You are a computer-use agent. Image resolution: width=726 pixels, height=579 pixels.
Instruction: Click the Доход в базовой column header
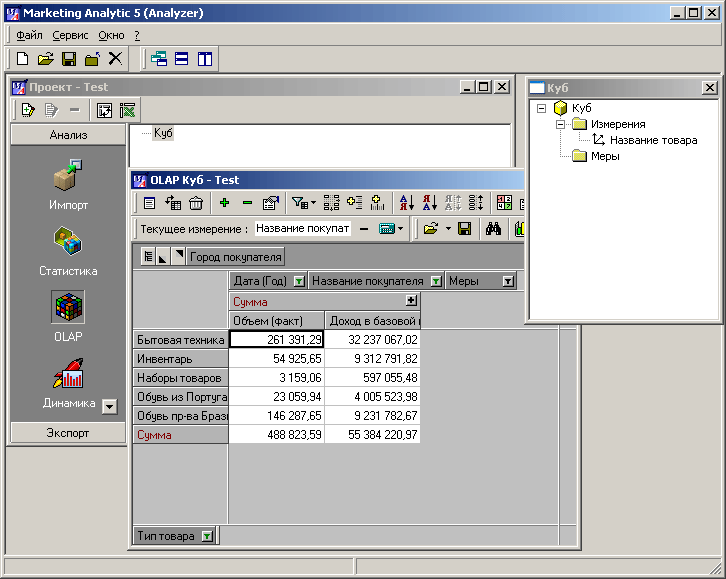373,321
